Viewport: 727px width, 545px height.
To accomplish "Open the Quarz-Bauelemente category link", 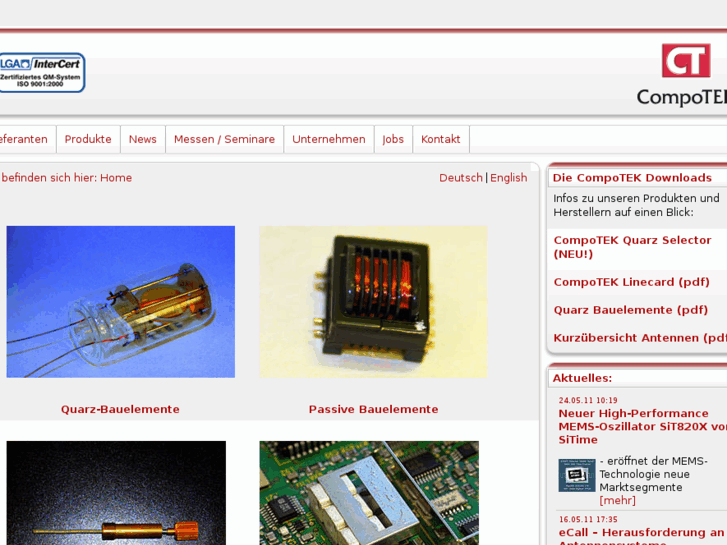I will (120, 409).
